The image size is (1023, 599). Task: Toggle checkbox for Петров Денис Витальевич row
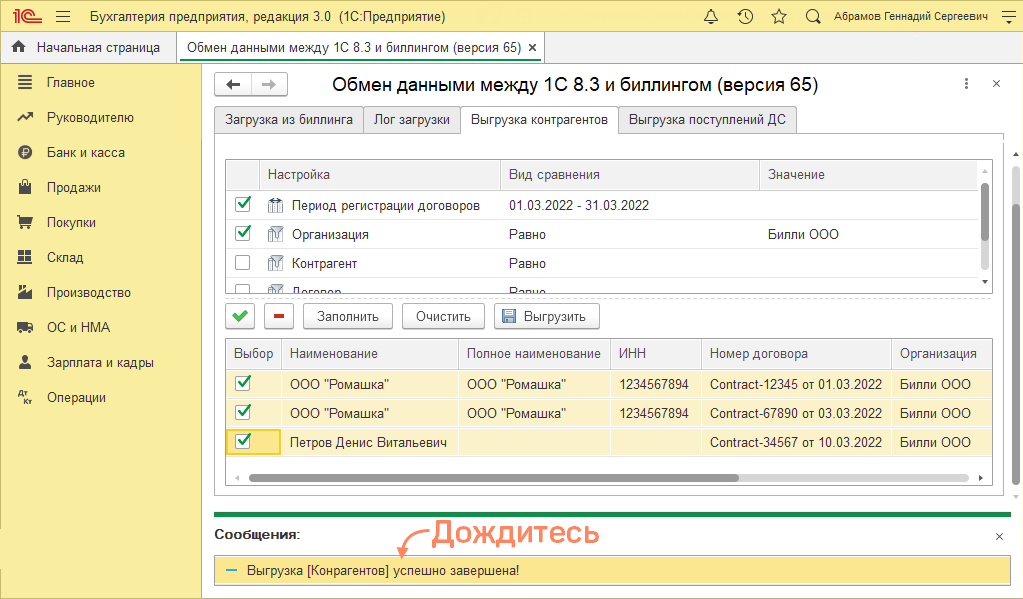coord(243,441)
